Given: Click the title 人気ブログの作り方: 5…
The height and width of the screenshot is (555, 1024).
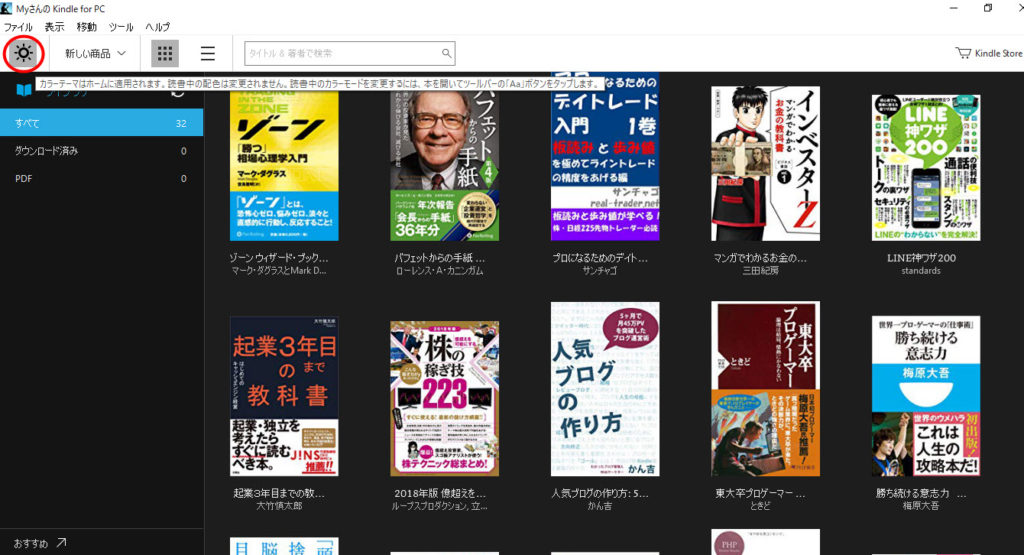Looking at the screenshot, I should coord(600,493).
